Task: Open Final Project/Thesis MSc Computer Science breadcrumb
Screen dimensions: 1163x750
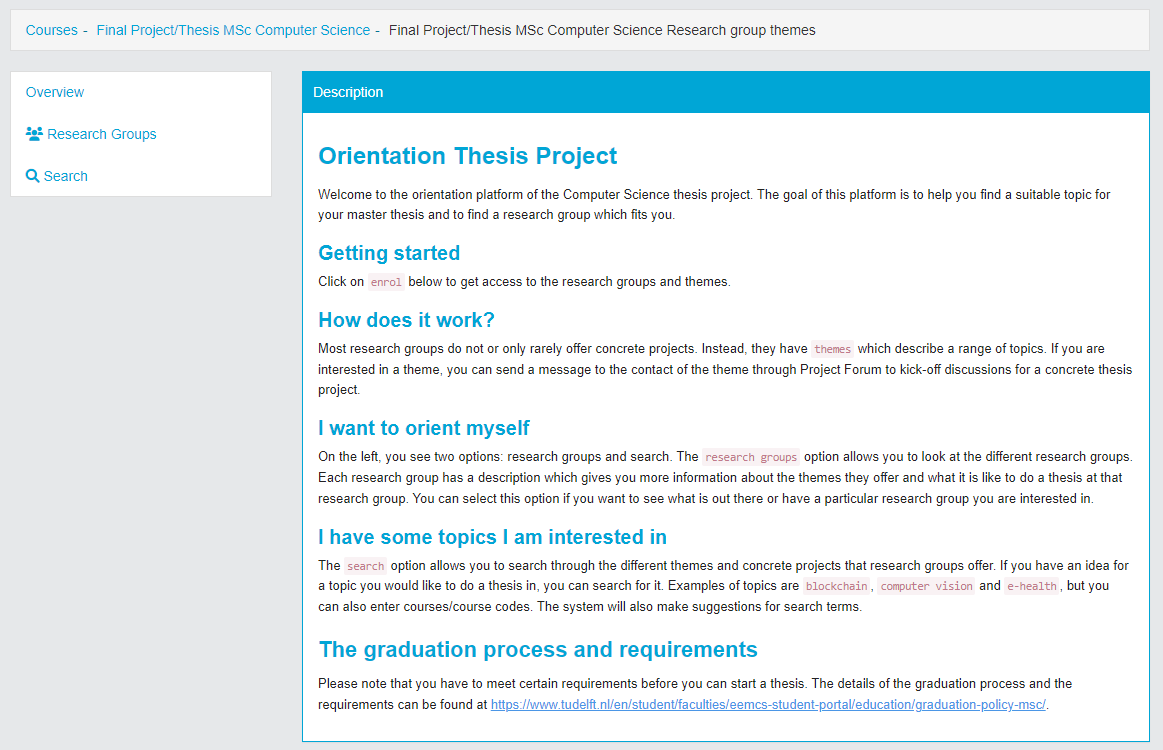Action: (233, 30)
